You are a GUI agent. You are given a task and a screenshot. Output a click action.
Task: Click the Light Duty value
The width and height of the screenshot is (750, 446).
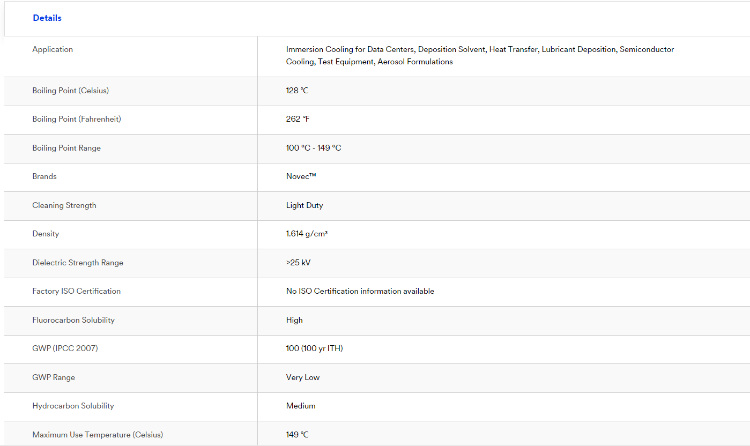pos(304,205)
